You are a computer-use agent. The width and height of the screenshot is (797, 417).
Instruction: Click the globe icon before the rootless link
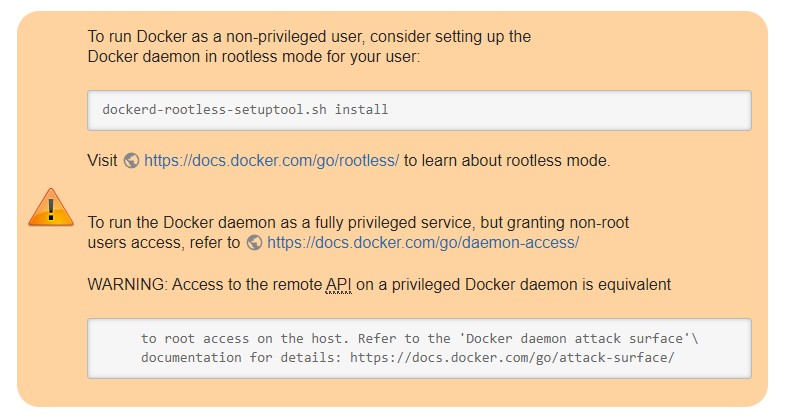(x=131, y=160)
